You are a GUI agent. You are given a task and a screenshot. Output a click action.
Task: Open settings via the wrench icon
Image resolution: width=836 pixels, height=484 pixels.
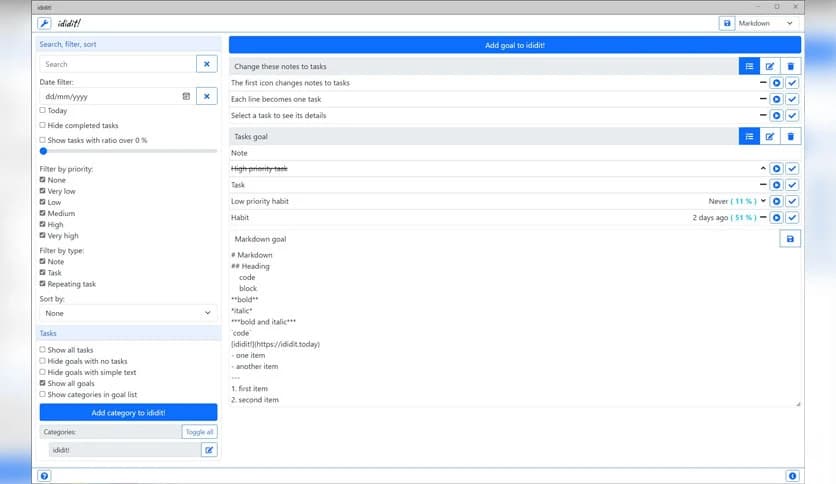click(44, 23)
